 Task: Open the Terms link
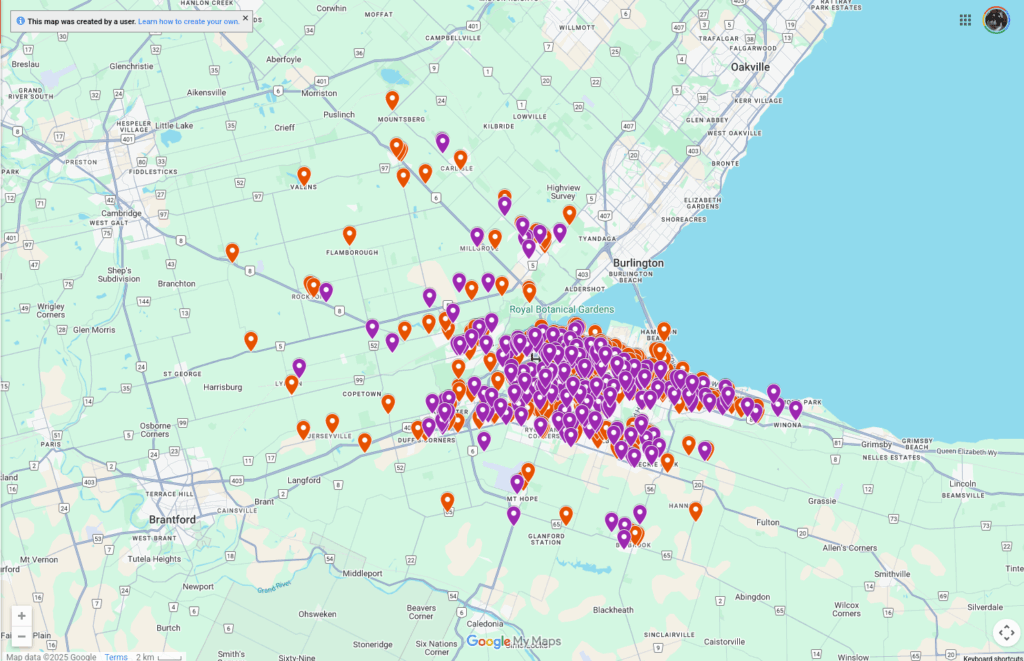pyautogui.click(x=117, y=655)
